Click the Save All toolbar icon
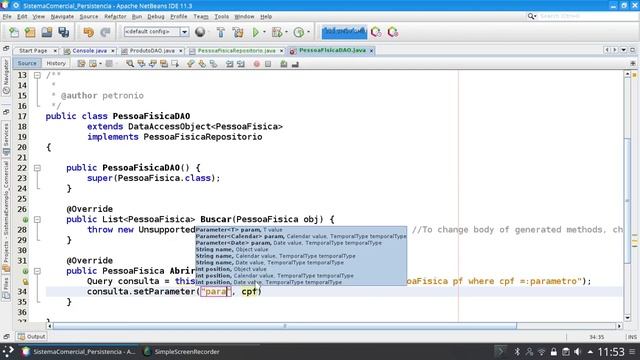 63,32
